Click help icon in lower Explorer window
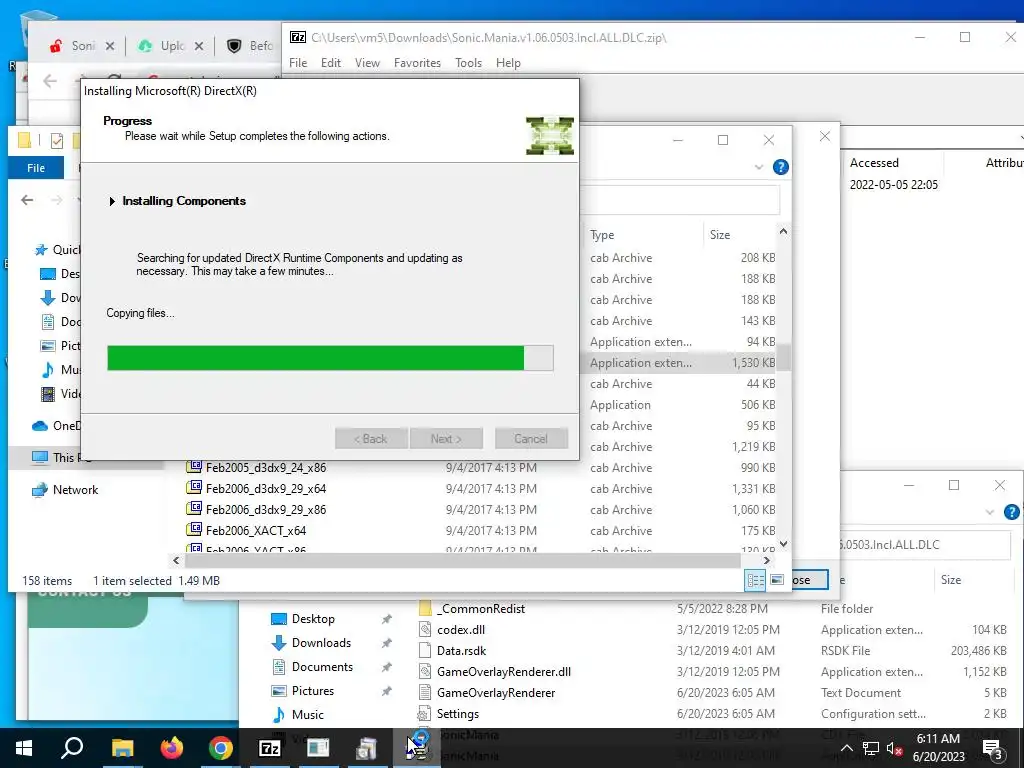 tap(1012, 512)
